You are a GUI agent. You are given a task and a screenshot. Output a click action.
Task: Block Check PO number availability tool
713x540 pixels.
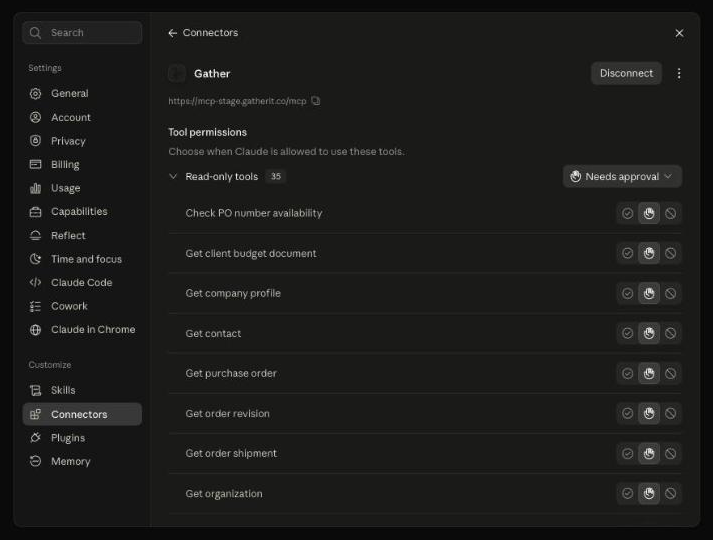pos(670,213)
